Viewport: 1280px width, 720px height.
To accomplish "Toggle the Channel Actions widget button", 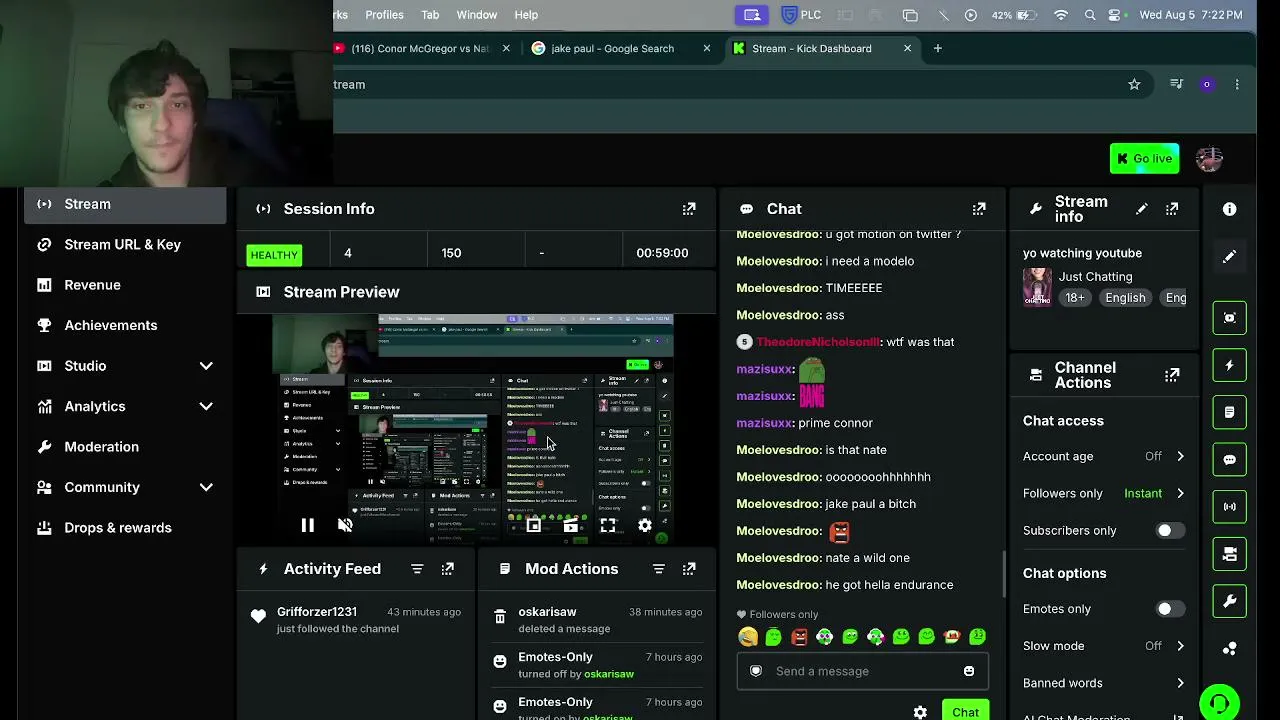I will pyautogui.click(x=1230, y=554).
